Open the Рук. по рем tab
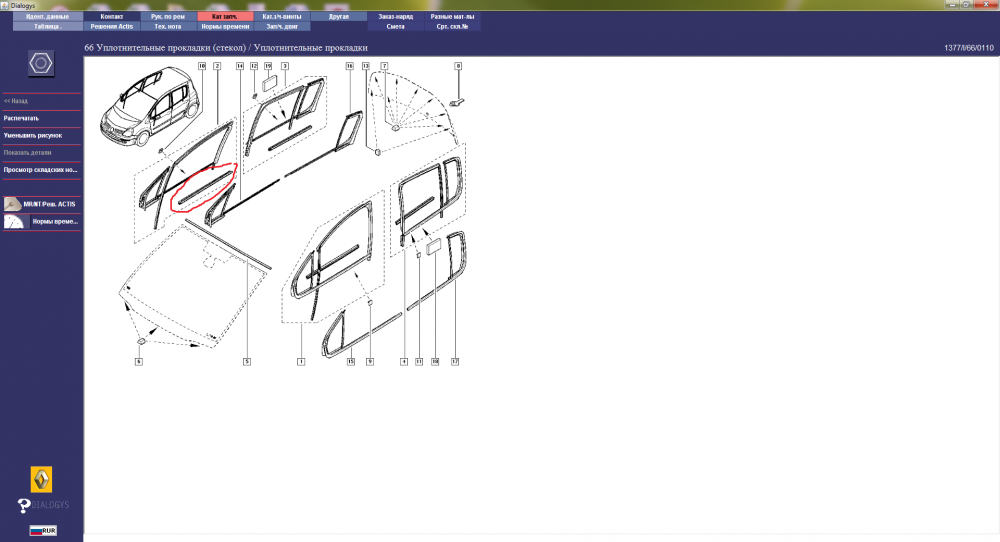This screenshot has width=1000, height=542. tap(168, 17)
